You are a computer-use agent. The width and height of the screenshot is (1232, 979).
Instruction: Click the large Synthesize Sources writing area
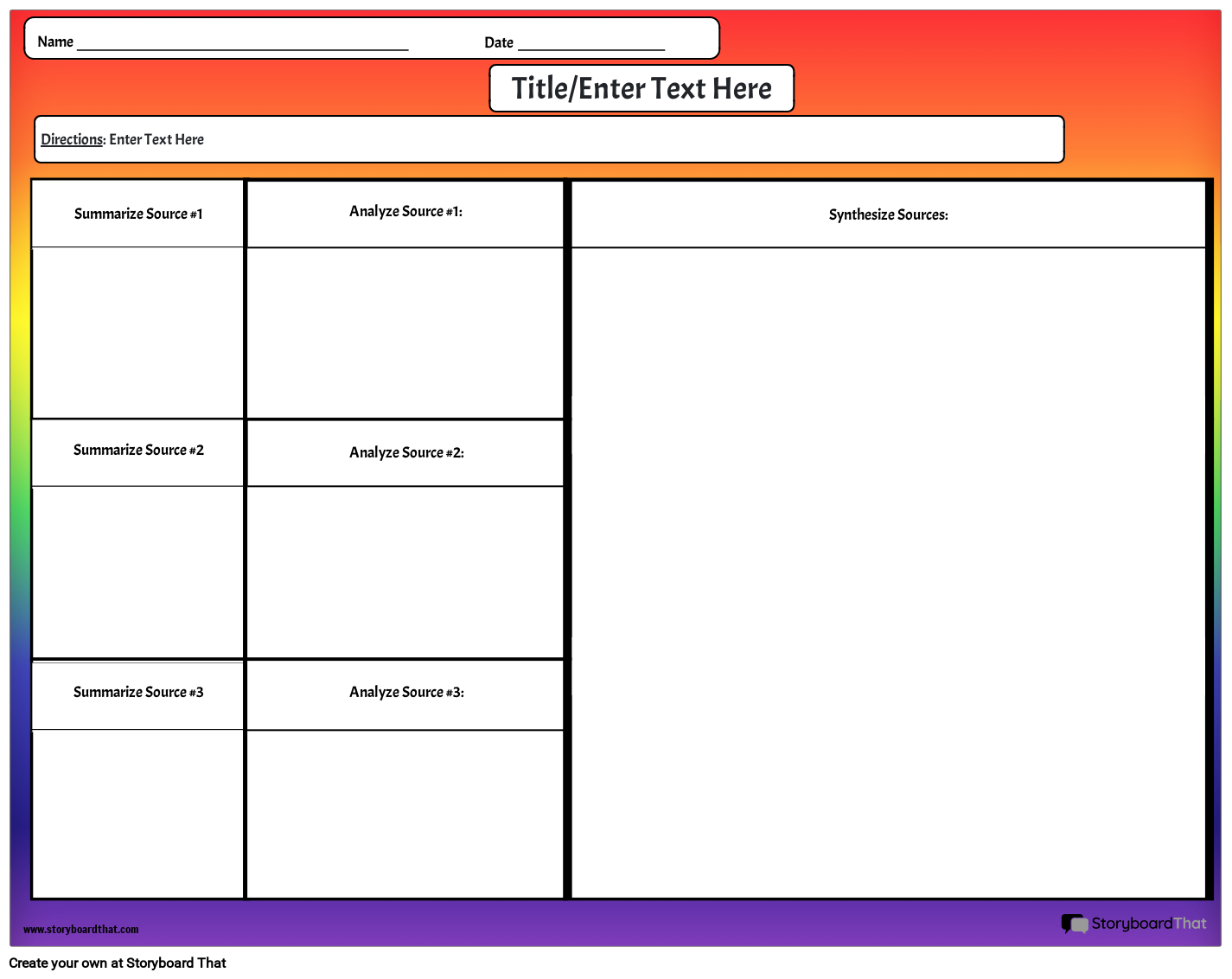[x=888, y=571]
